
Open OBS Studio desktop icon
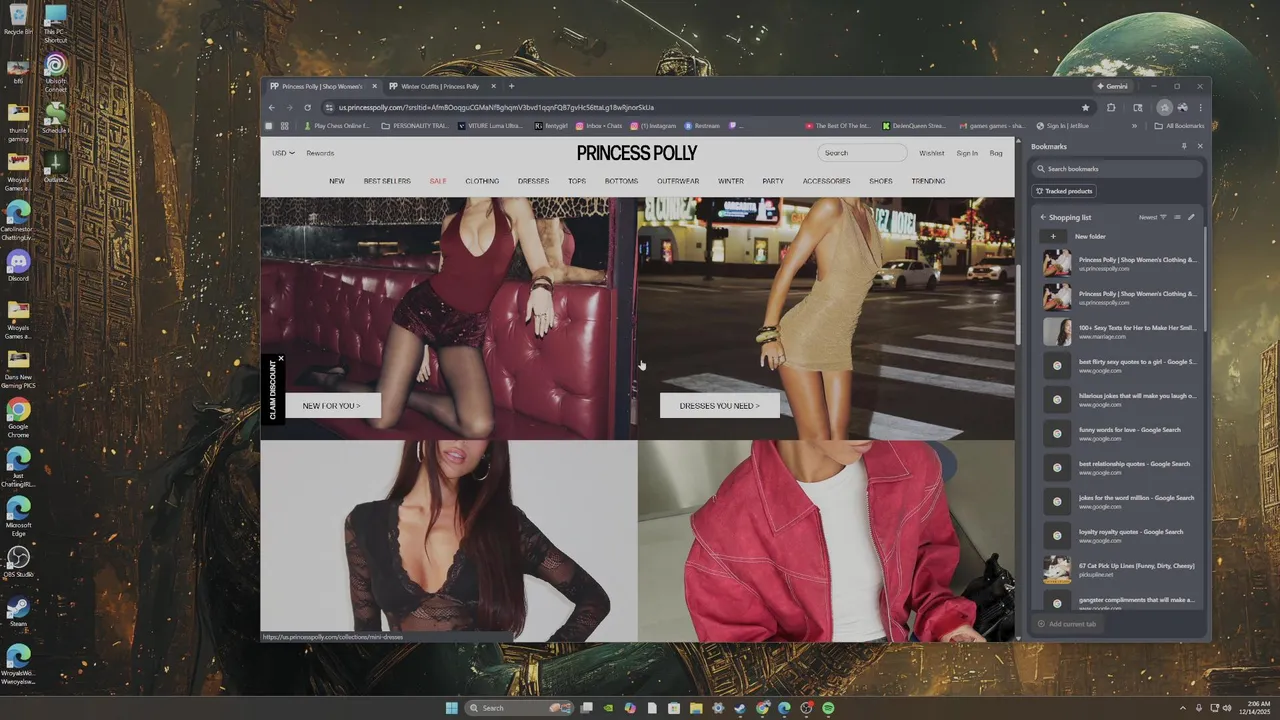(18, 561)
